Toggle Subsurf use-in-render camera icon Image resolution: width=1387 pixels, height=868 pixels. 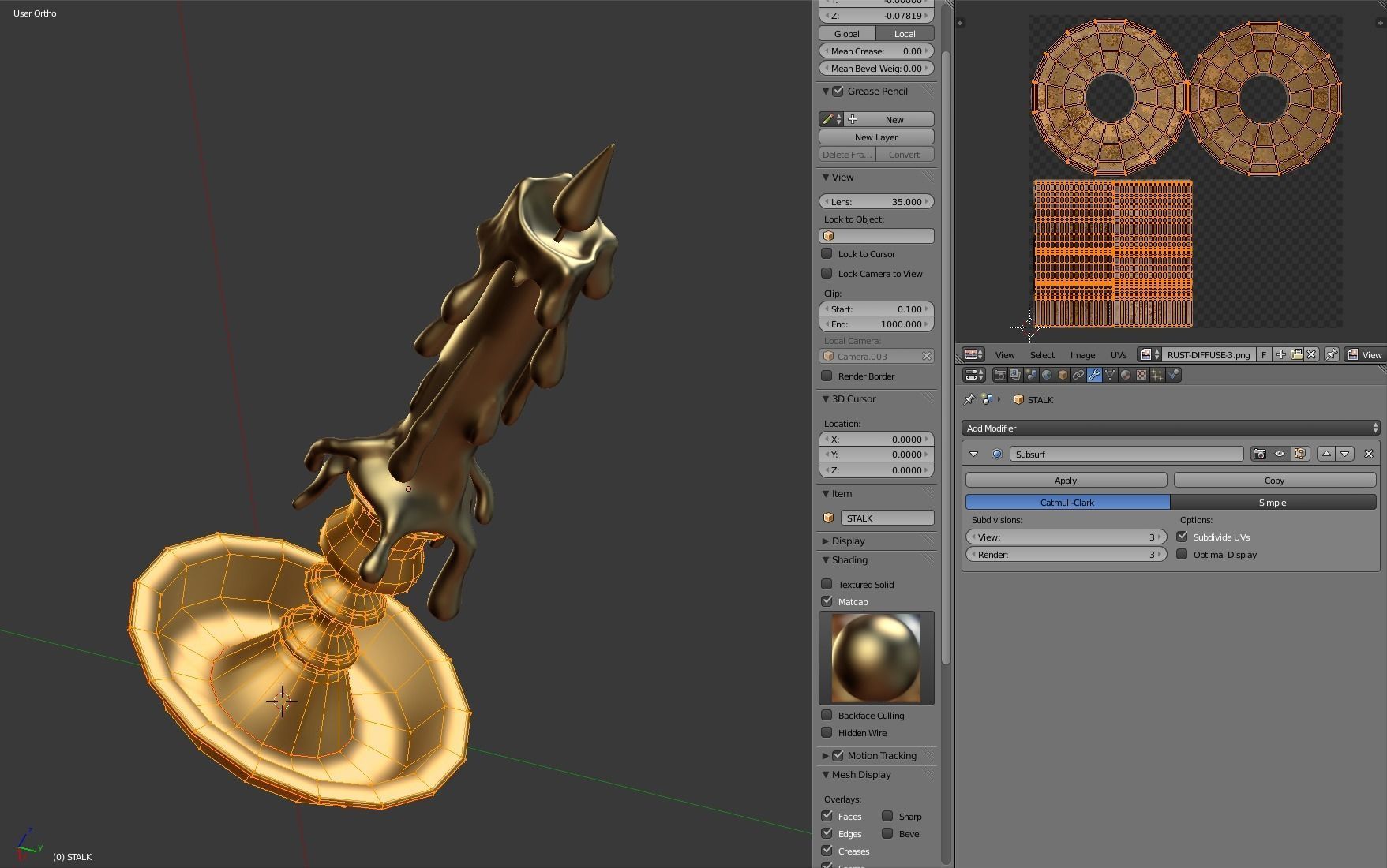(x=1260, y=454)
